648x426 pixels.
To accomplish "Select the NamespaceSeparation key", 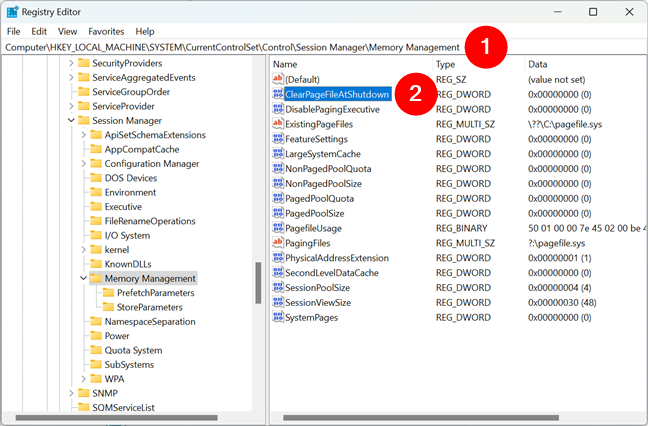I will click(x=150, y=321).
